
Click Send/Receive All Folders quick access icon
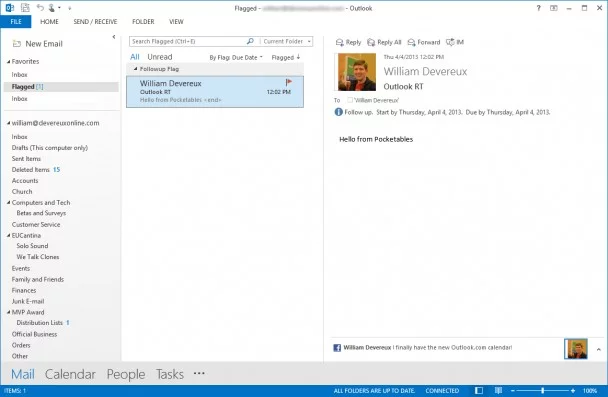25,7
